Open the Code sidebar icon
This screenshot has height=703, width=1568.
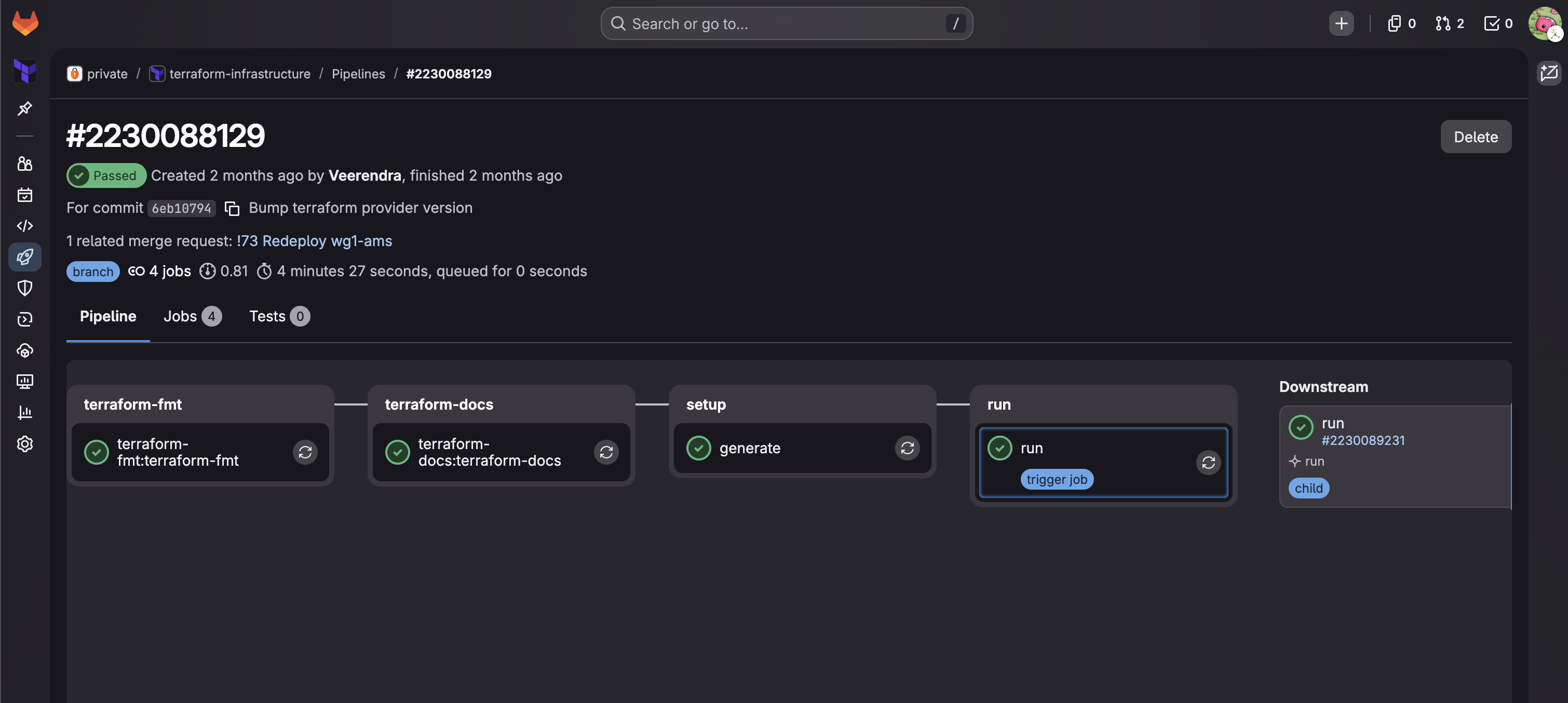25,226
